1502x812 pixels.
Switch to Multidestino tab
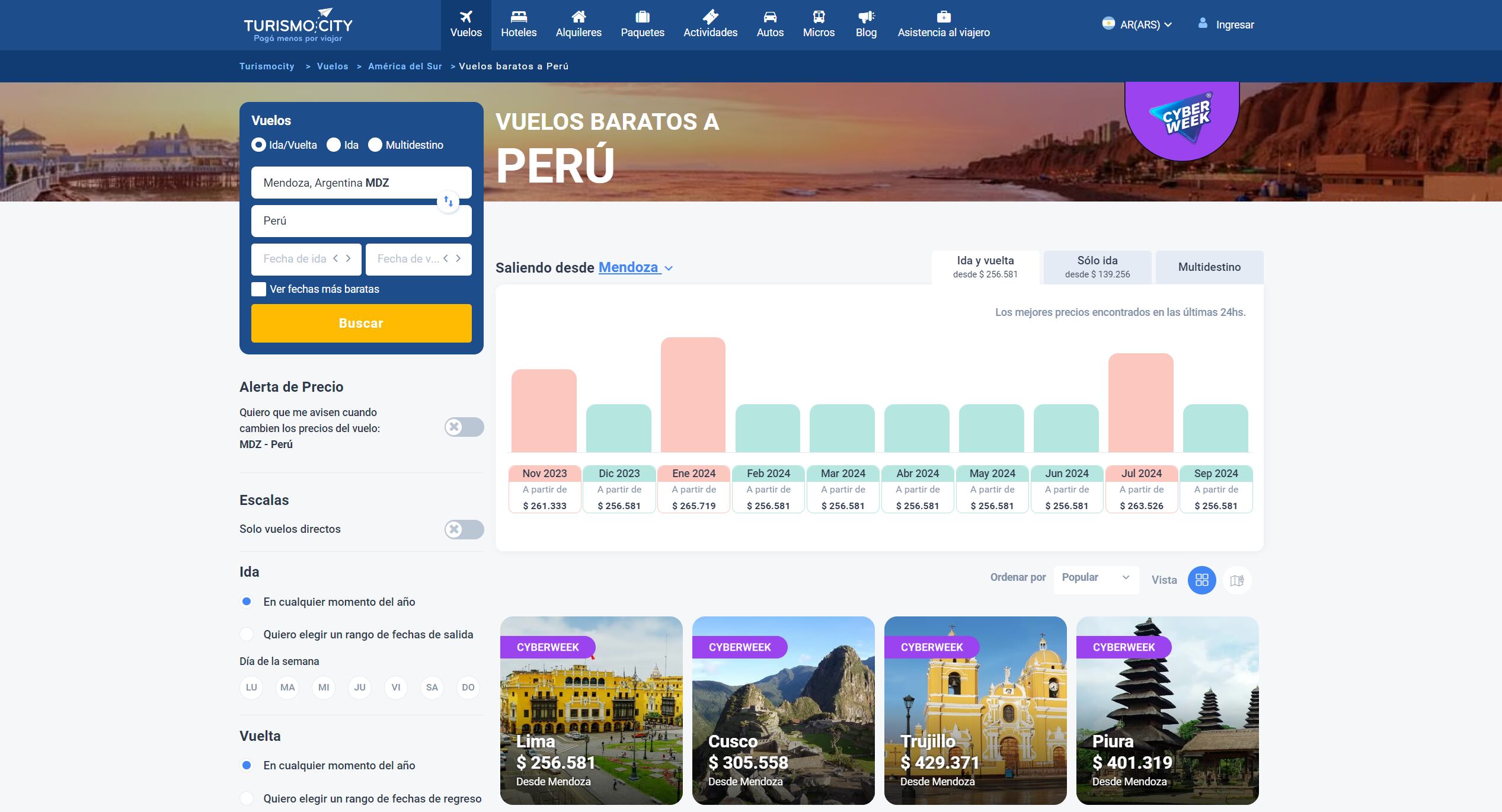point(1209,267)
